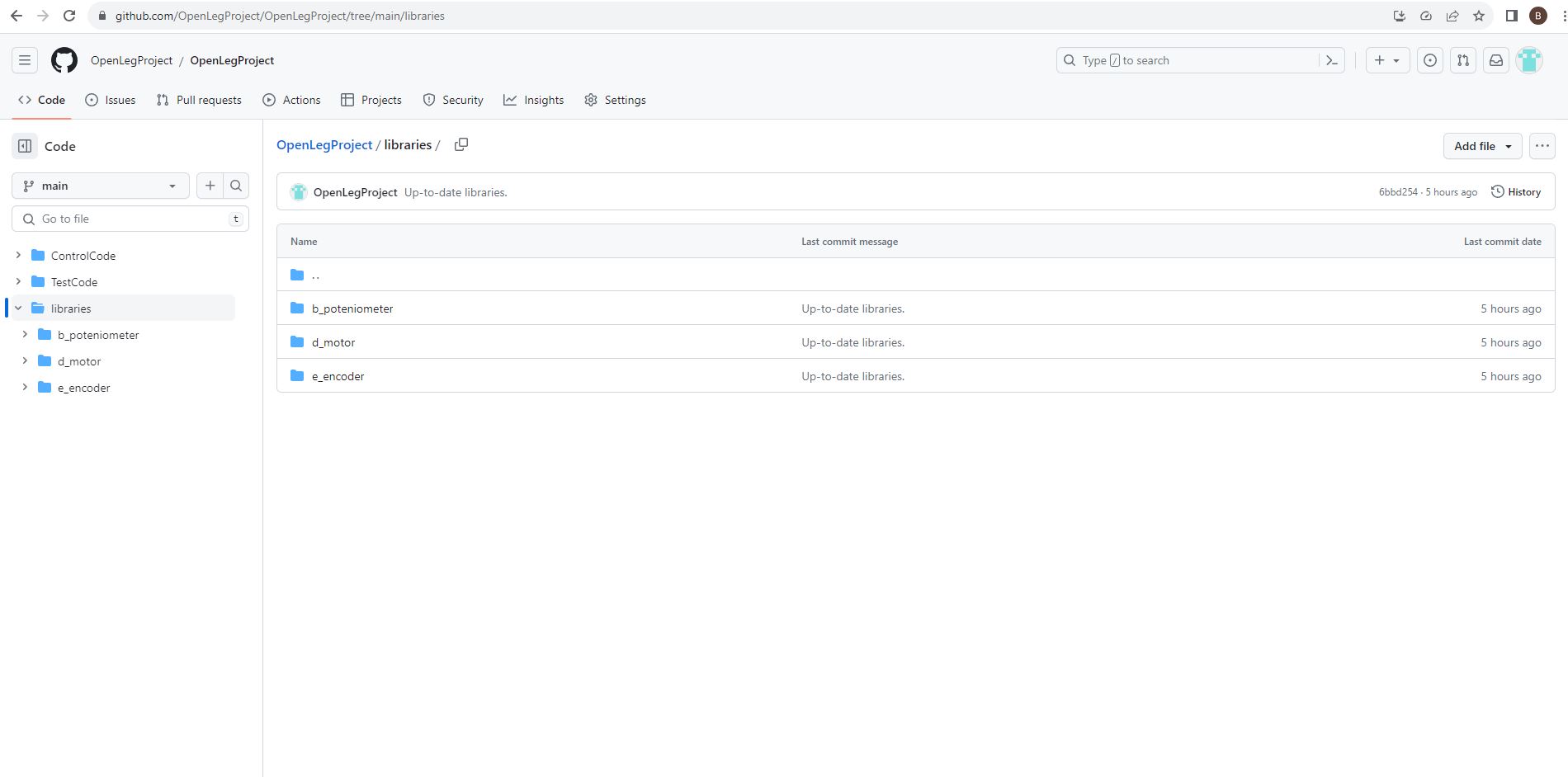Open the Add file dropdown
The image size is (1568, 777).
tap(1482, 146)
